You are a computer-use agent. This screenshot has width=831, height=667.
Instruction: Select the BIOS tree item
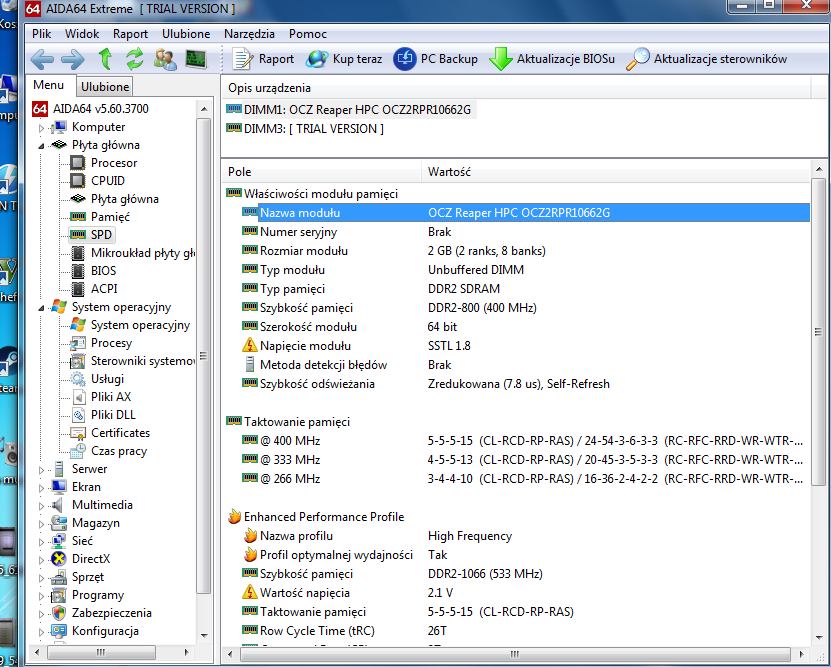(x=103, y=271)
